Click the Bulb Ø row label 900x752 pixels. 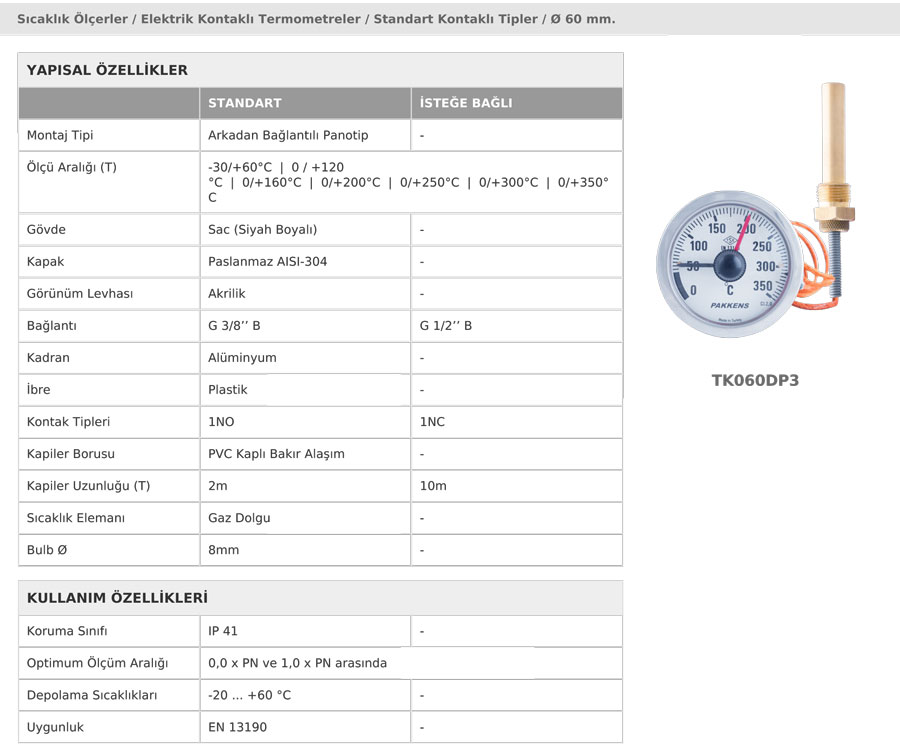pos(47,550)
